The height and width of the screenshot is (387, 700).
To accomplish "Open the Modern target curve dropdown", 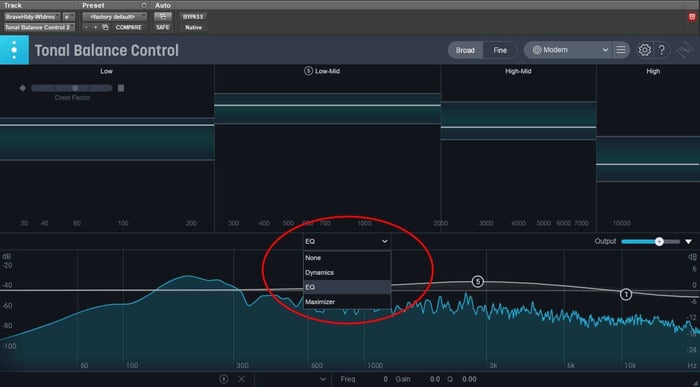I will [567, 50].
